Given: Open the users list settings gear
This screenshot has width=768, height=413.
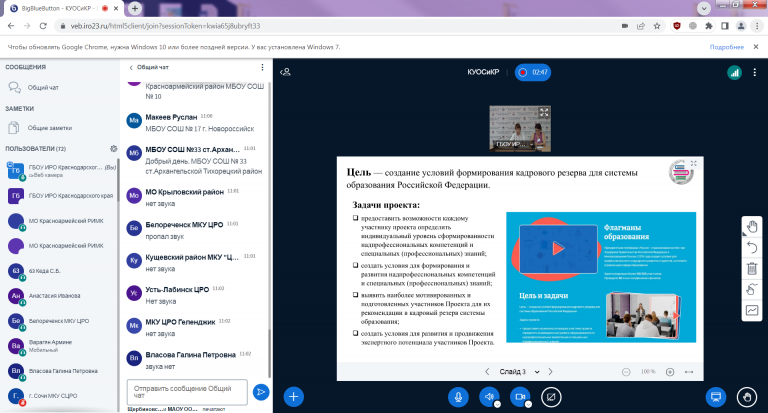Looking at the screenshot, I should click(113, 148).
